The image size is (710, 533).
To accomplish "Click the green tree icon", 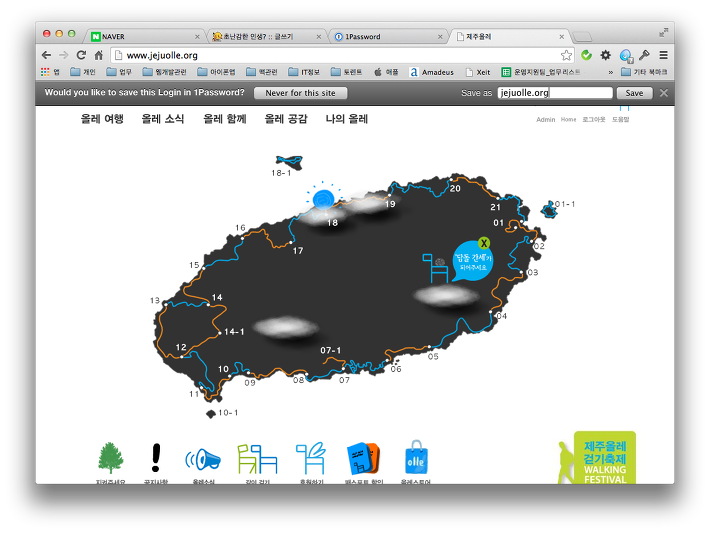I will tap(110, 458).
